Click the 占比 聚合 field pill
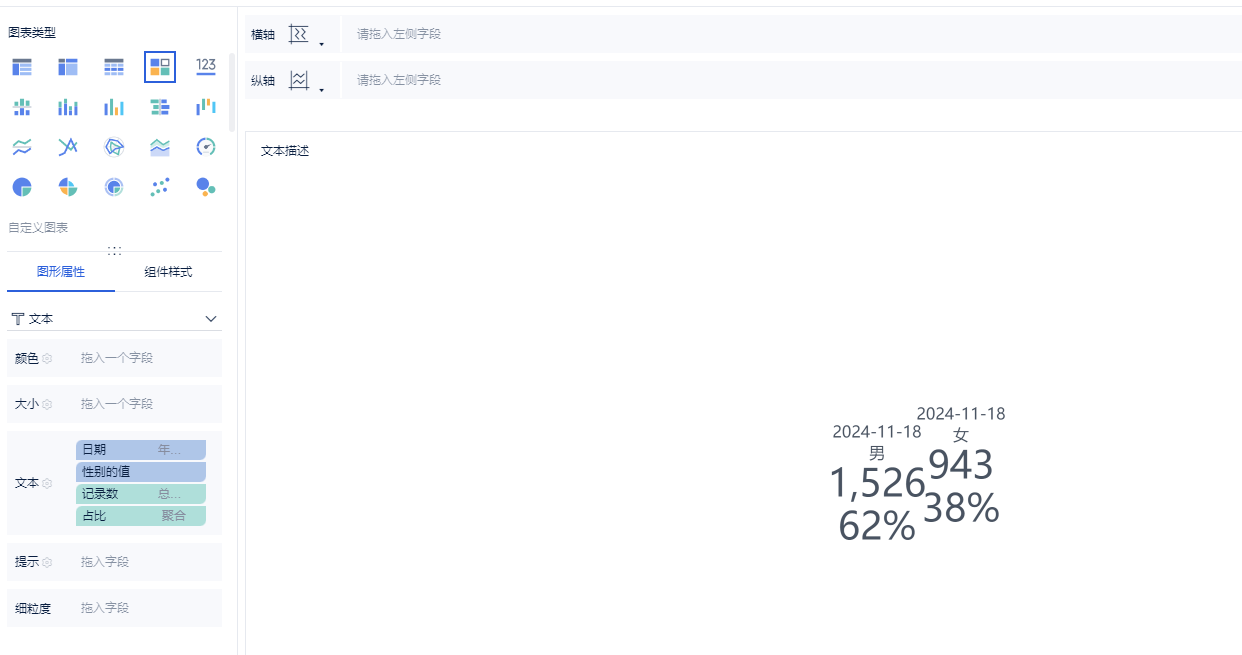The height and width of the screenshot is (655, 1242). pyautogui.click(x=141, y=516)
